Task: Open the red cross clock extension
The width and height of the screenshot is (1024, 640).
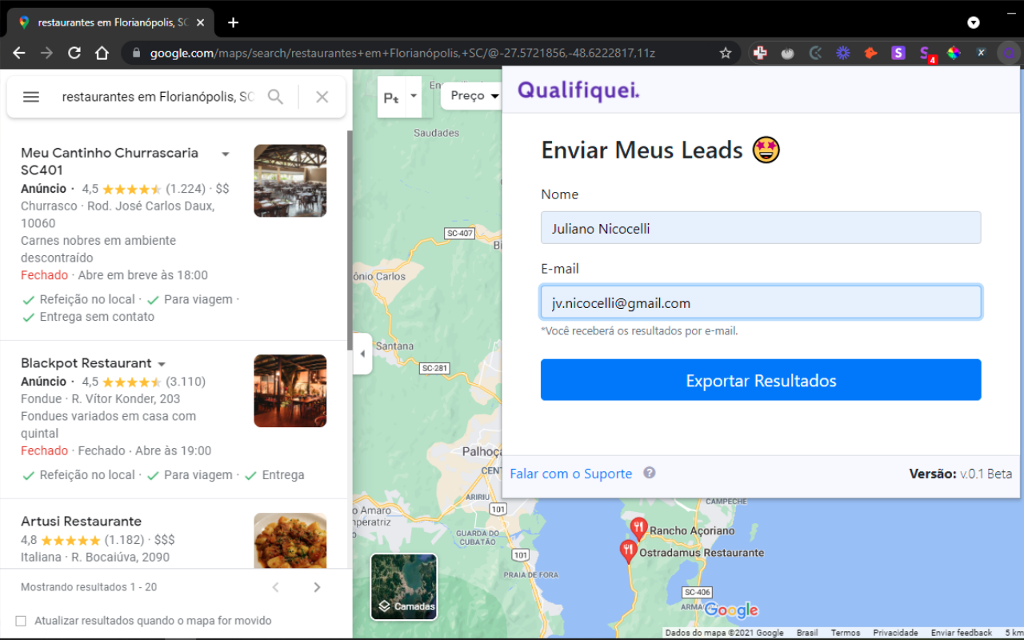Action: click(x=760, y=53)
